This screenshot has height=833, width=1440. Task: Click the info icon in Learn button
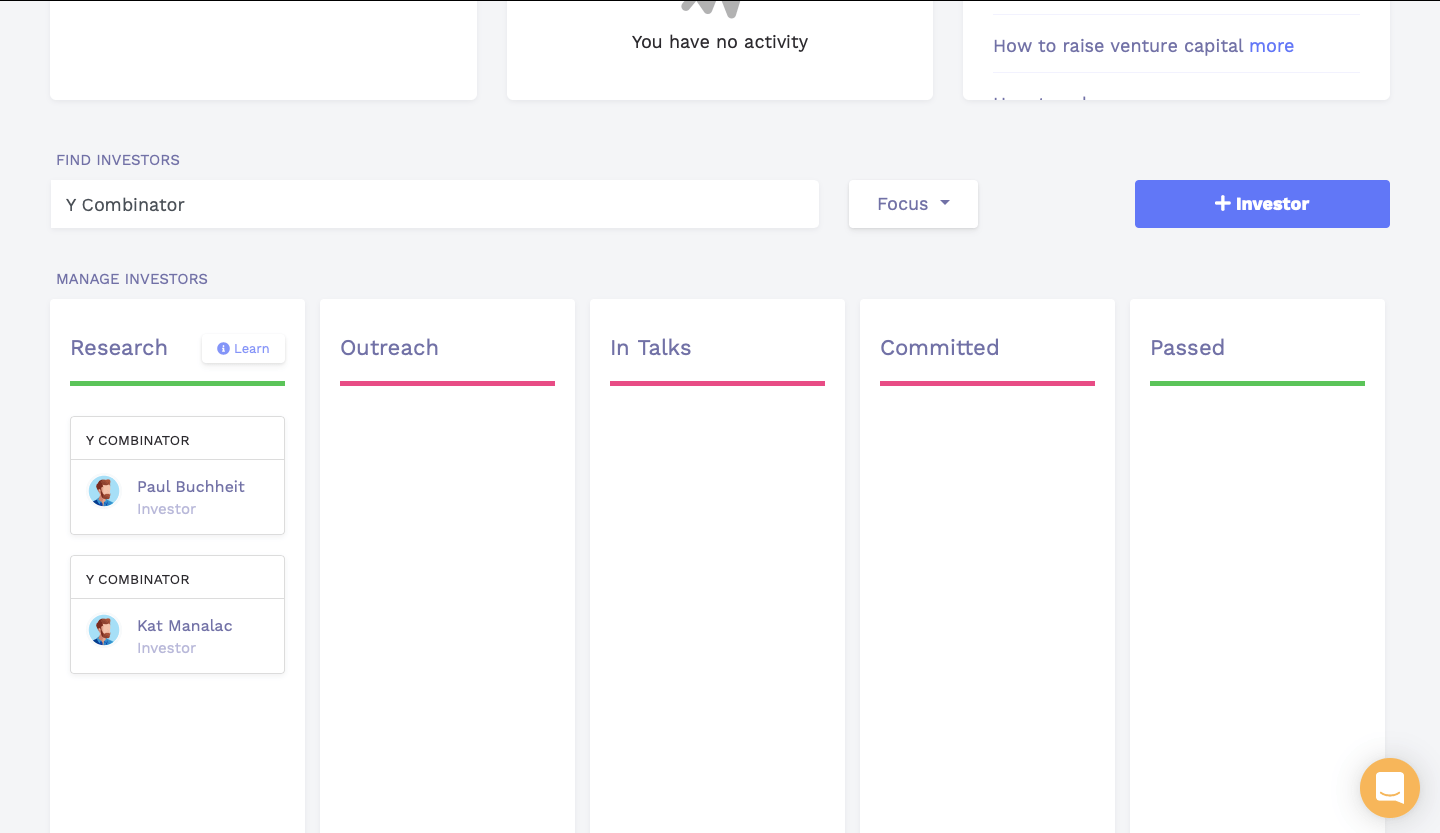(223, 349)
